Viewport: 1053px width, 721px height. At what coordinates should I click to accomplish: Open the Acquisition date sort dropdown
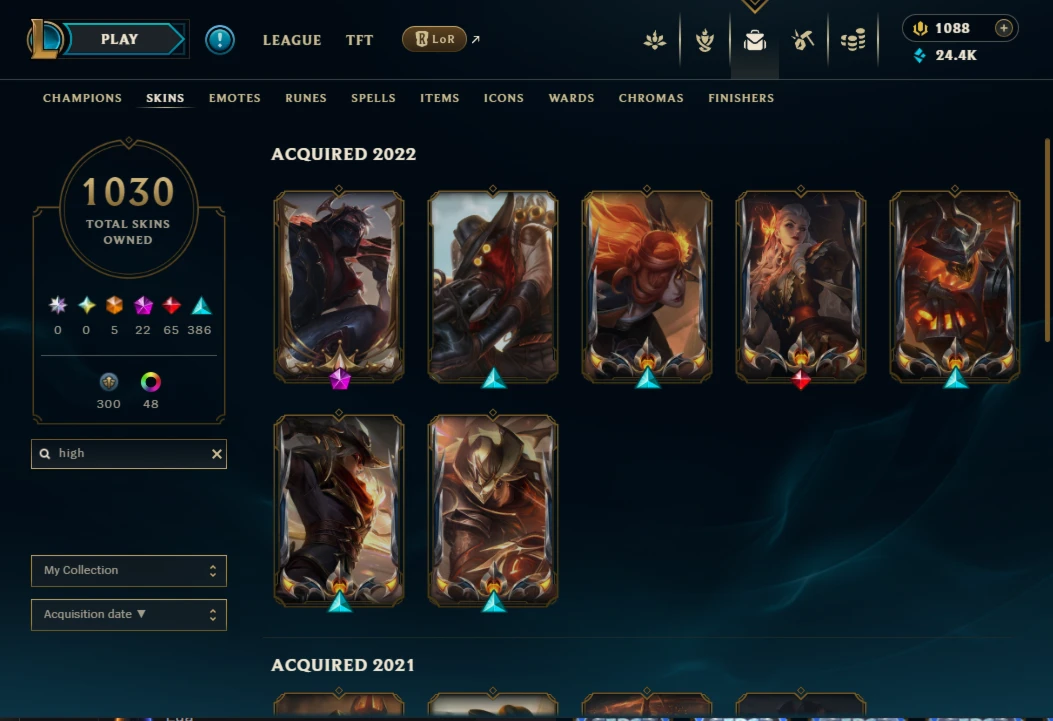[x=129, y=615]
